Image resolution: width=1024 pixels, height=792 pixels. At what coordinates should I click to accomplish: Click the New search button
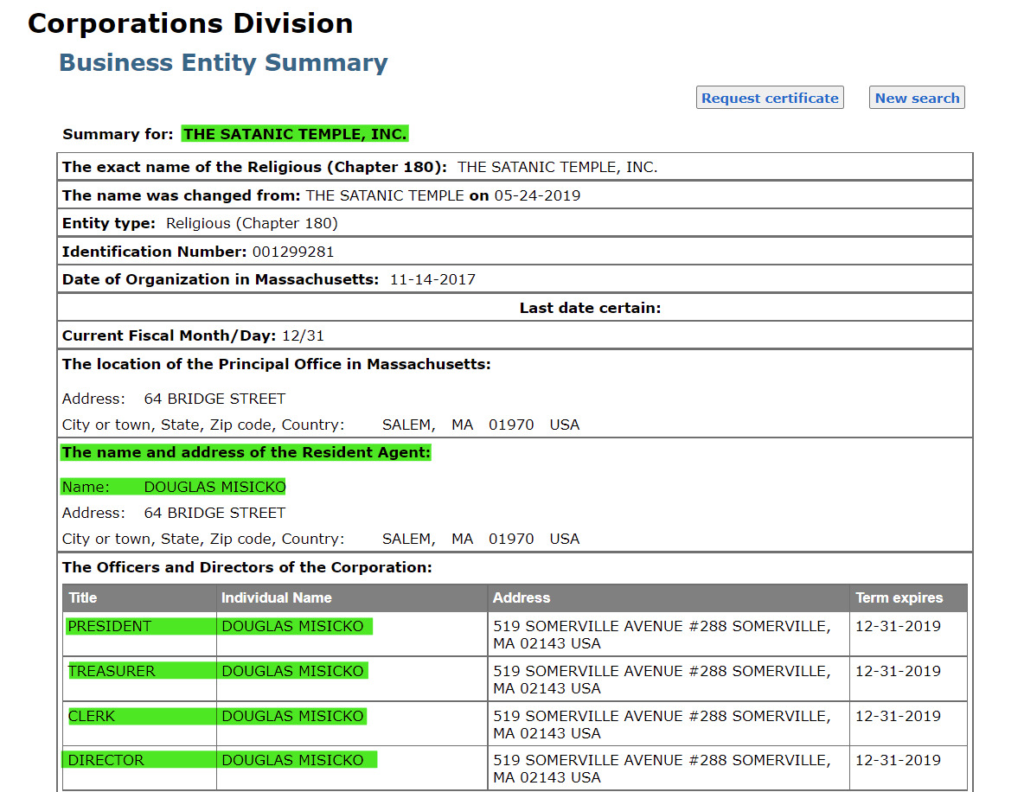916,97
